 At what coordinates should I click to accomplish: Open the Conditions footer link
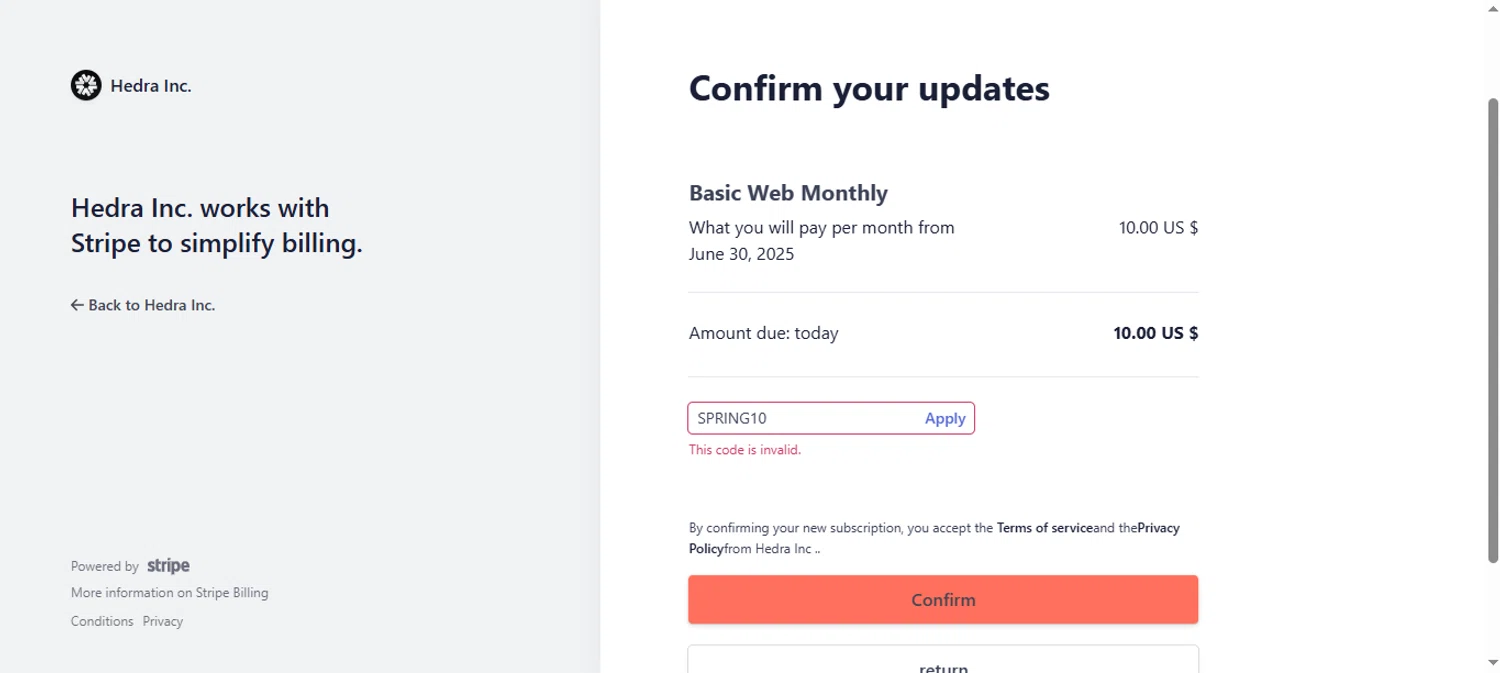pyautogui.click(x=102, y=621)
